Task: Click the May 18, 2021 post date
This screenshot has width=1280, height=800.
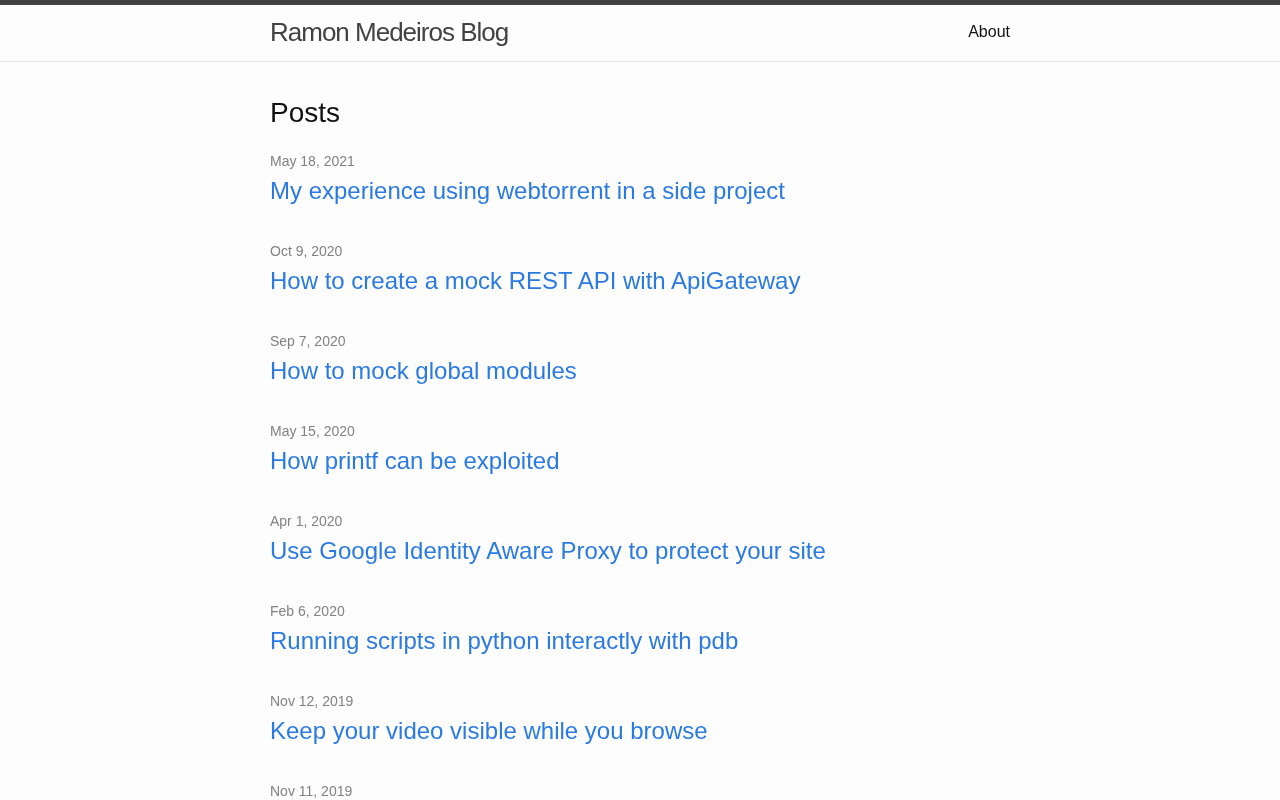Action: (x=312, y=161)
